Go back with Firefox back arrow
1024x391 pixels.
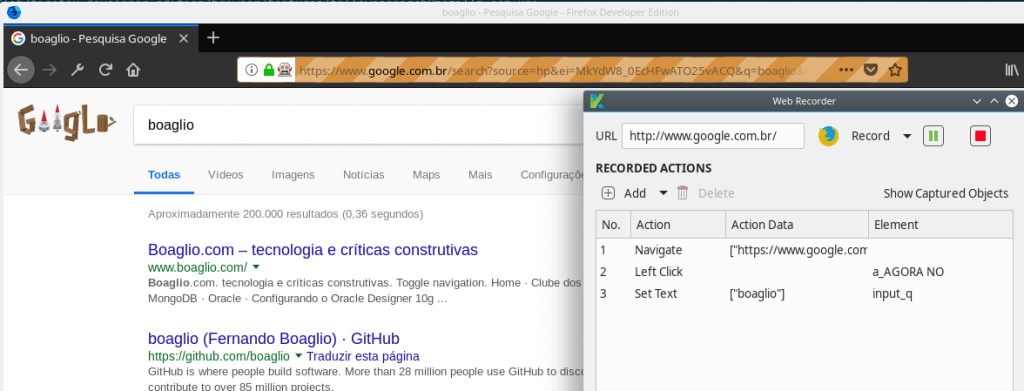click(21, 70)
